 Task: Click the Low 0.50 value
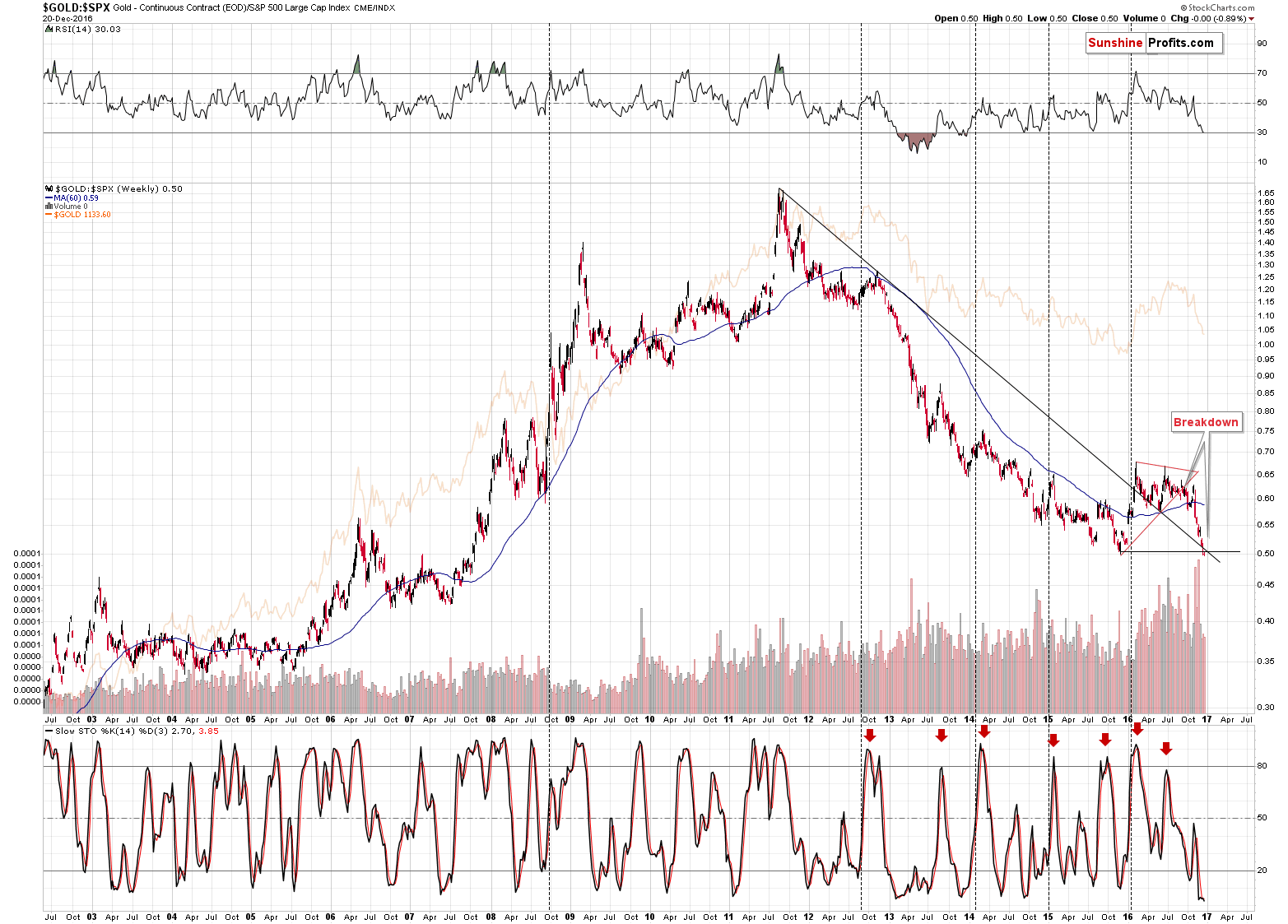pyautogui.click(x=1047, y=18)
